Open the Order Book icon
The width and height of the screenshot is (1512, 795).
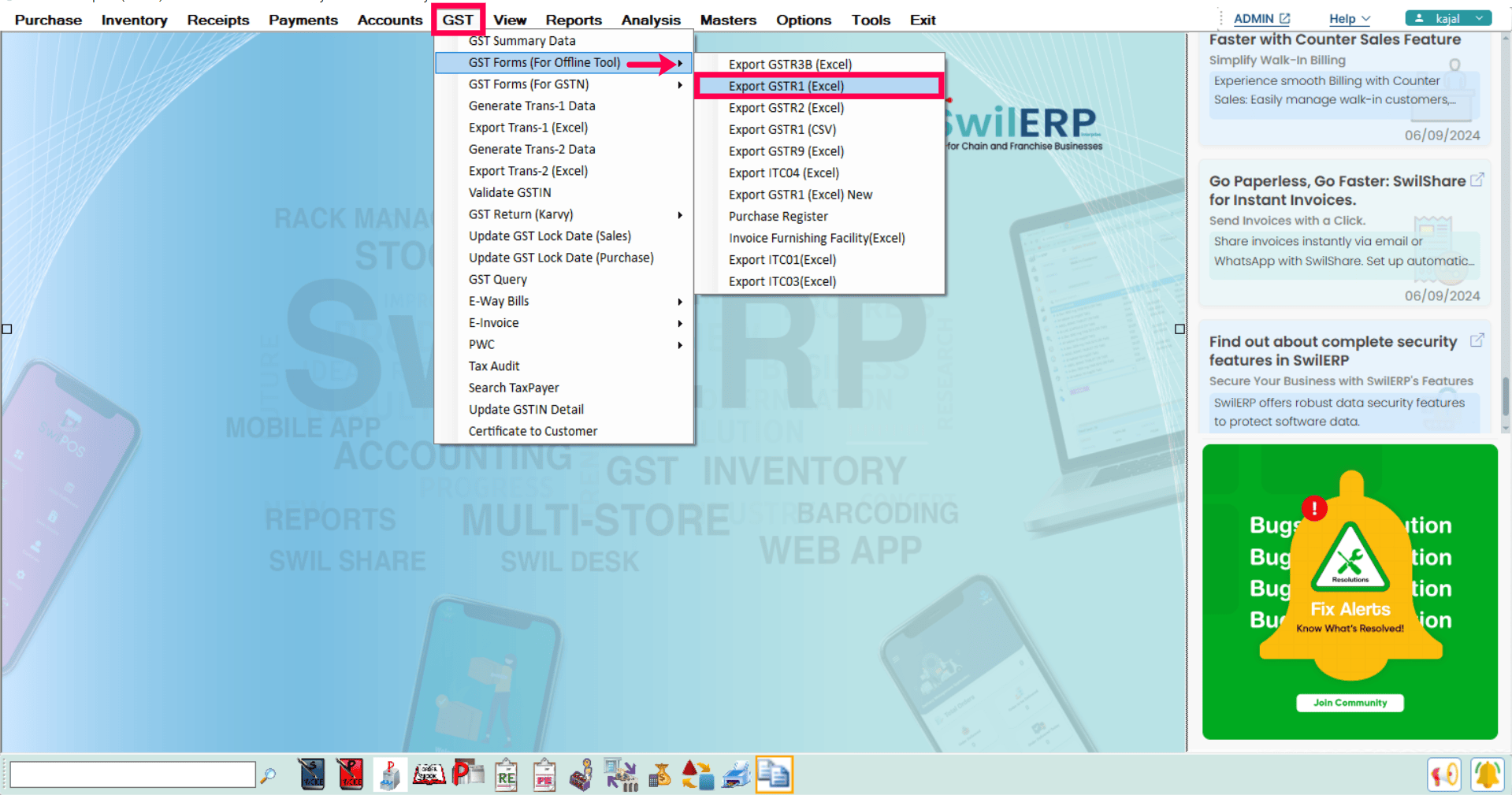click(429, 775)
